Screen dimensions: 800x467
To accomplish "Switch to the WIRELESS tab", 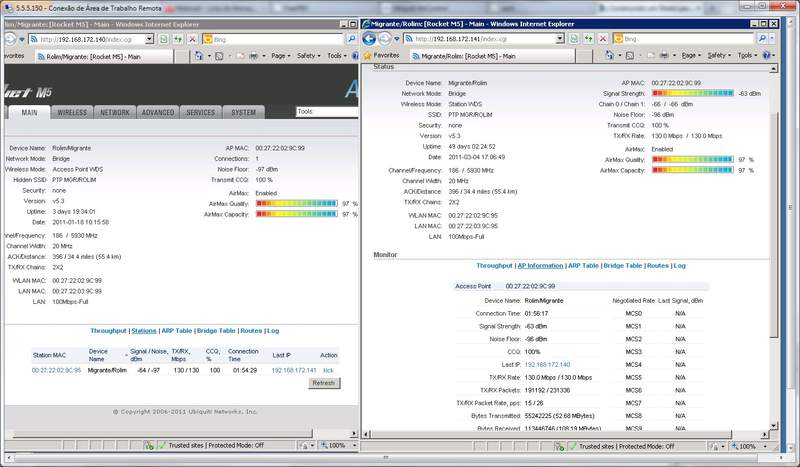I will click(72, 113).
